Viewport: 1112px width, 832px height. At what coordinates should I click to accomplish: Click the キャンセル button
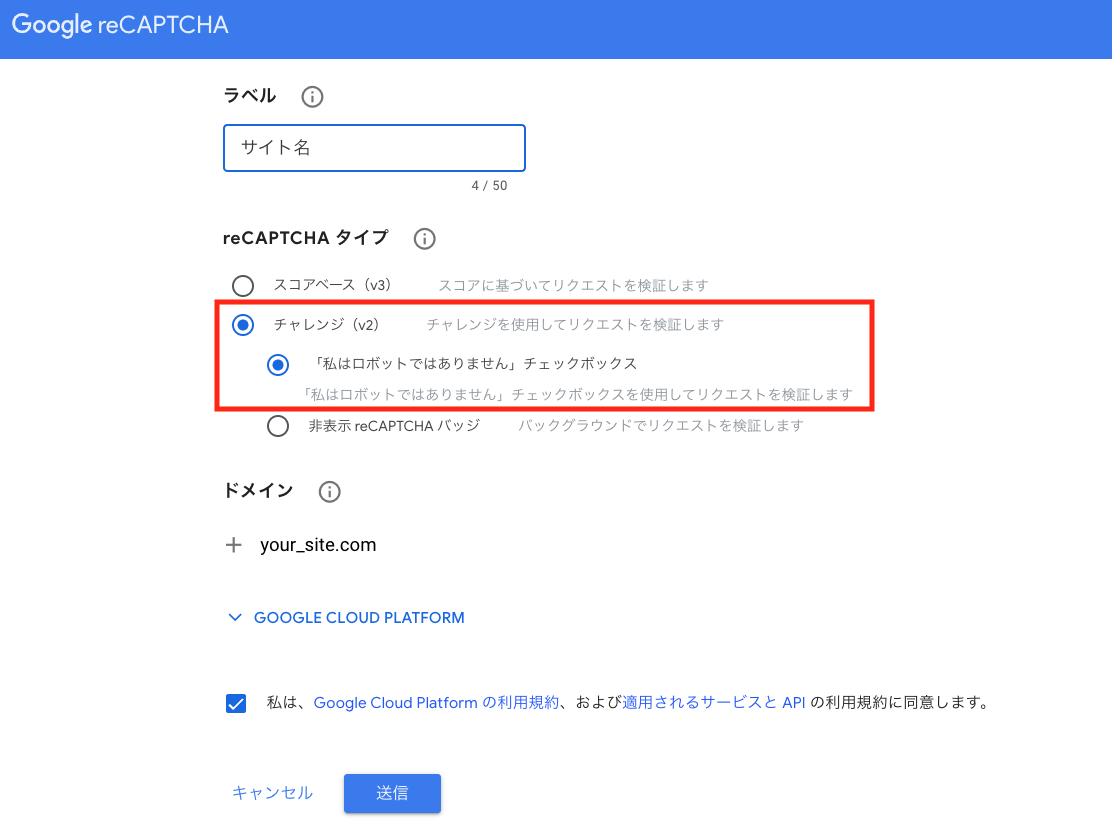pyautogui.click(x=272, y=792)
